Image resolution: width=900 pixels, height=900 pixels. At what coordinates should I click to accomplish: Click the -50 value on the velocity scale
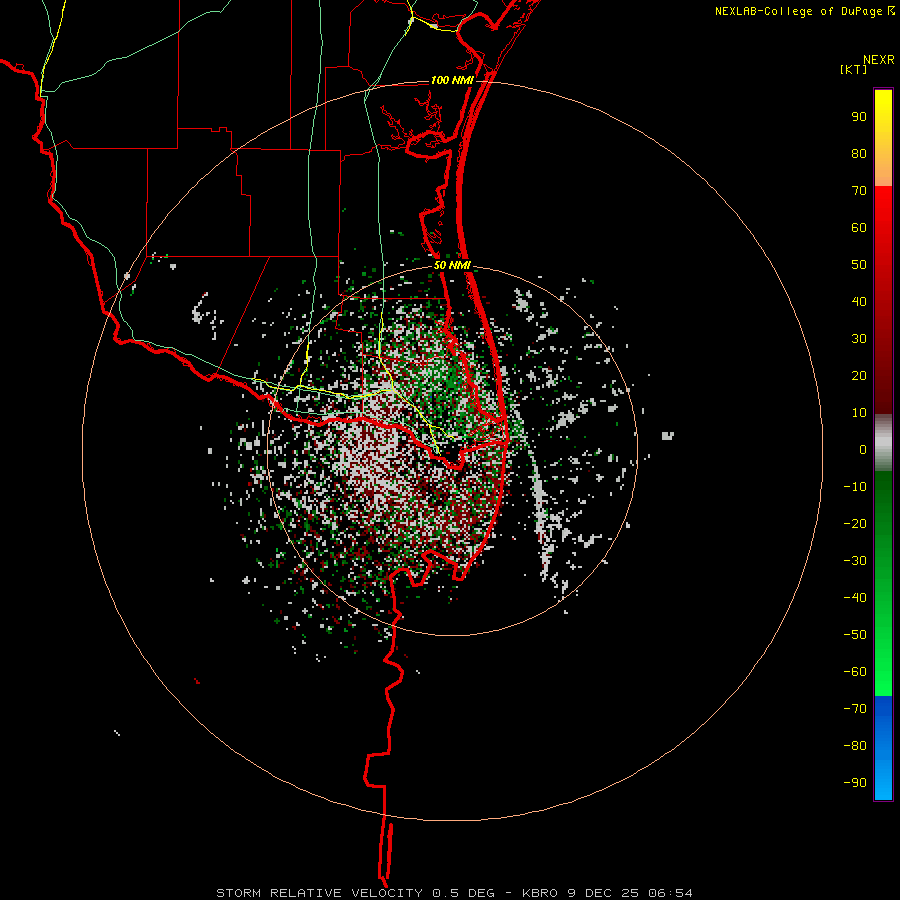tap(855, 635)
